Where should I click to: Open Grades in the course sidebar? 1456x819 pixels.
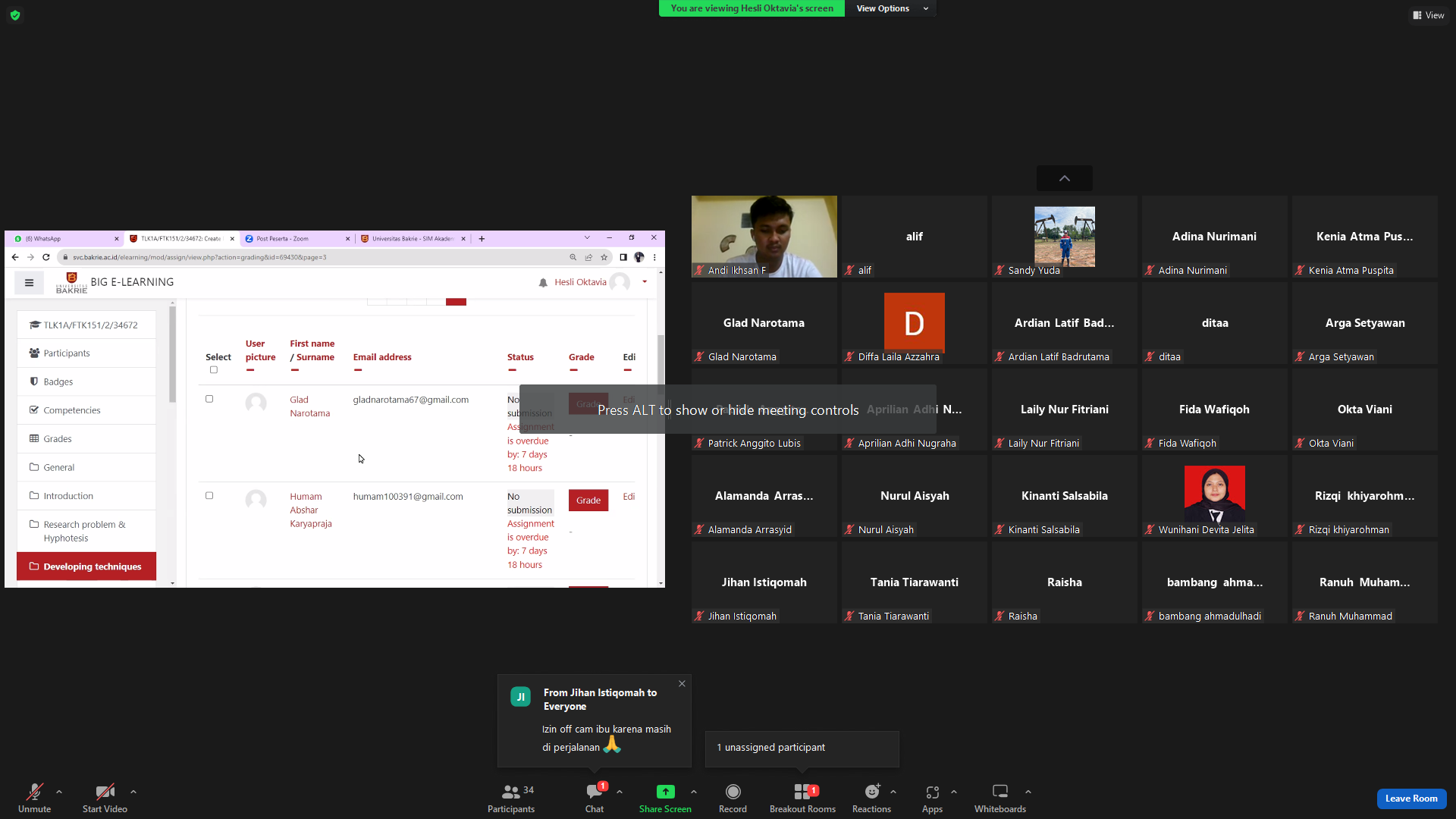[x=86, y=439]
